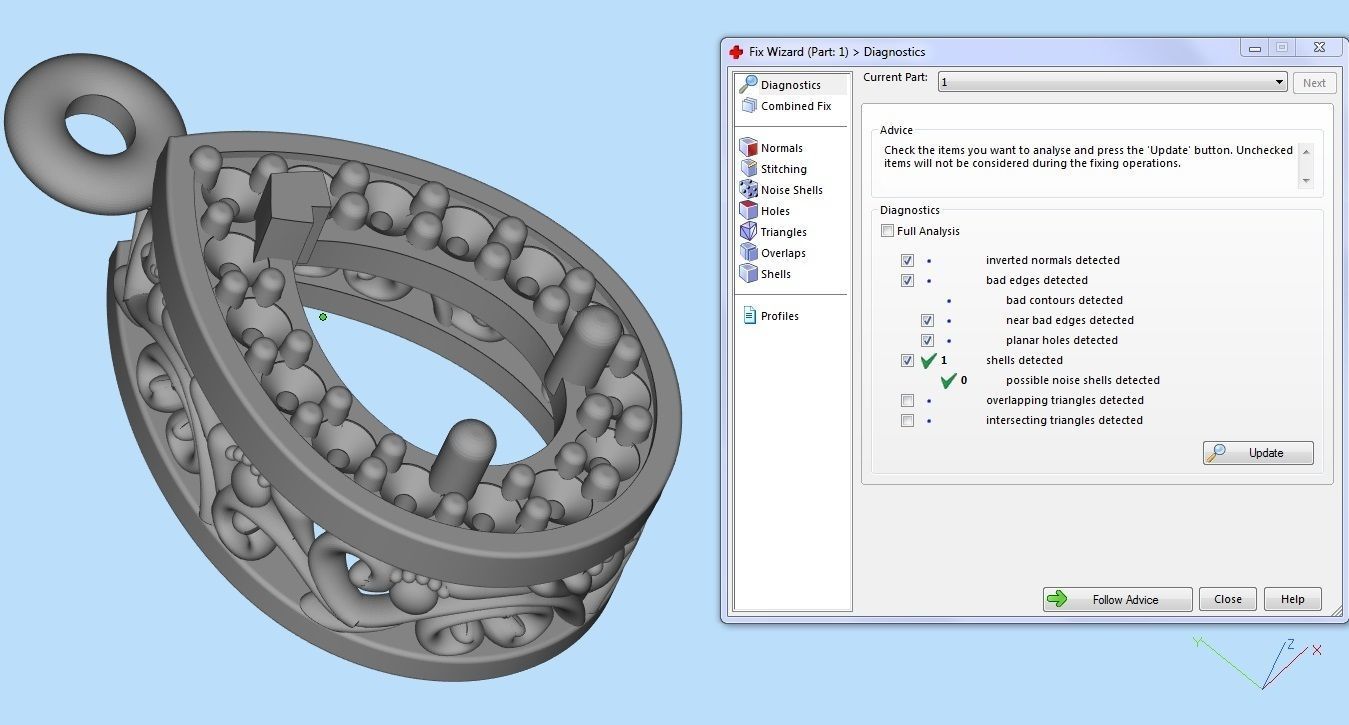The width and height of the screenshot is (1349, 725).
Task: Click the Update button to run diagnostics
Action: pos(1258,453)
